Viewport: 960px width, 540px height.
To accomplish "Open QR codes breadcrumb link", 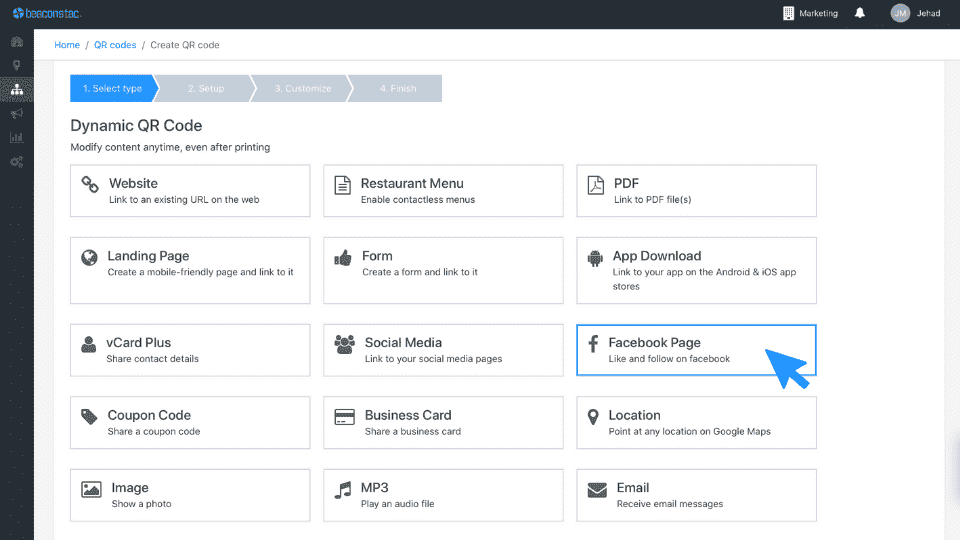I will (115, 45).
